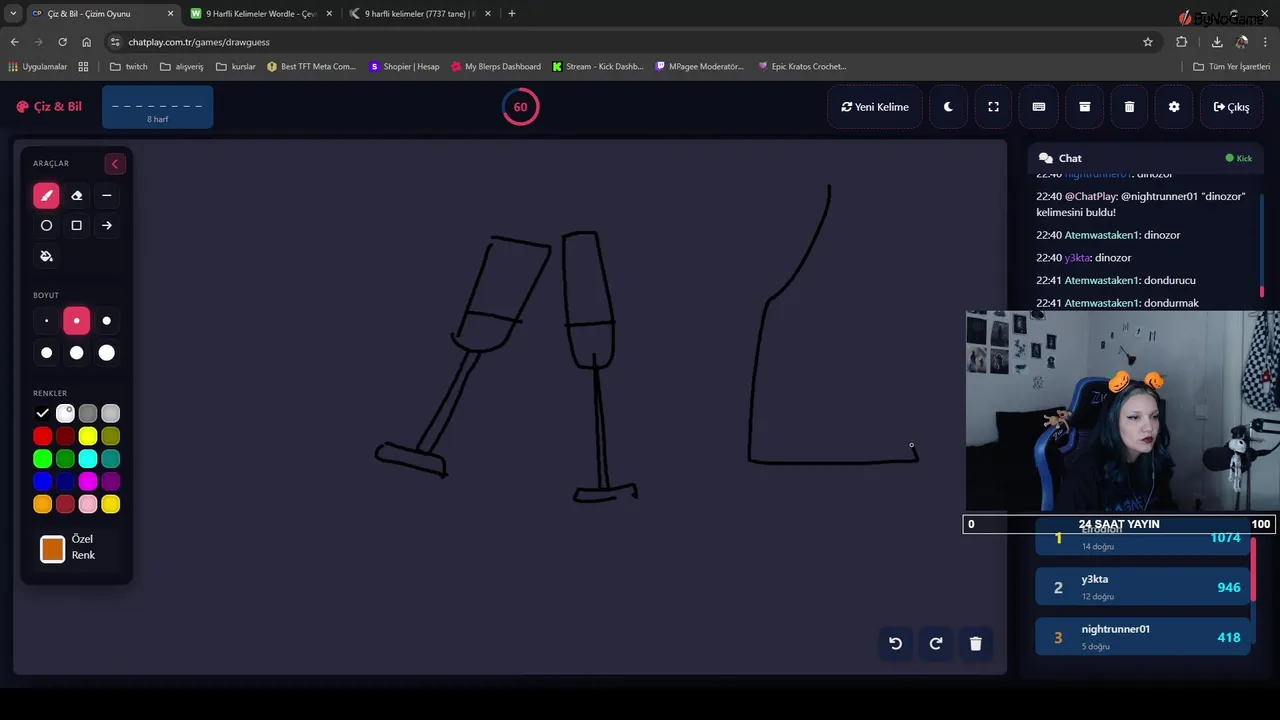1280x720 pixels.
Task: Open the kurslar bookmarks folder
Action: coord(236,67)
